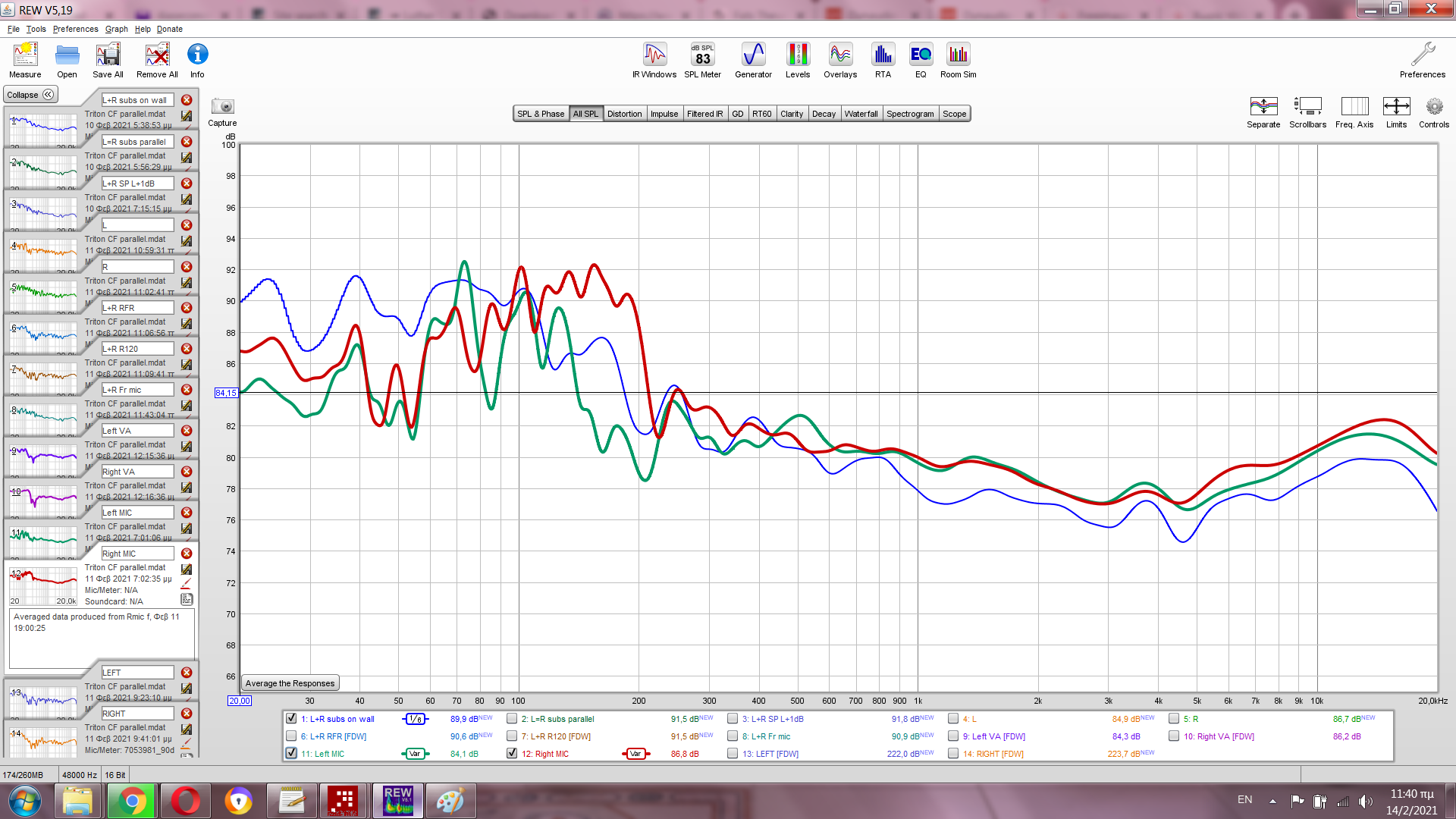The image size is (1456, 819).
Task: Click the Separate traces icon
Action: pos(1263,112)
